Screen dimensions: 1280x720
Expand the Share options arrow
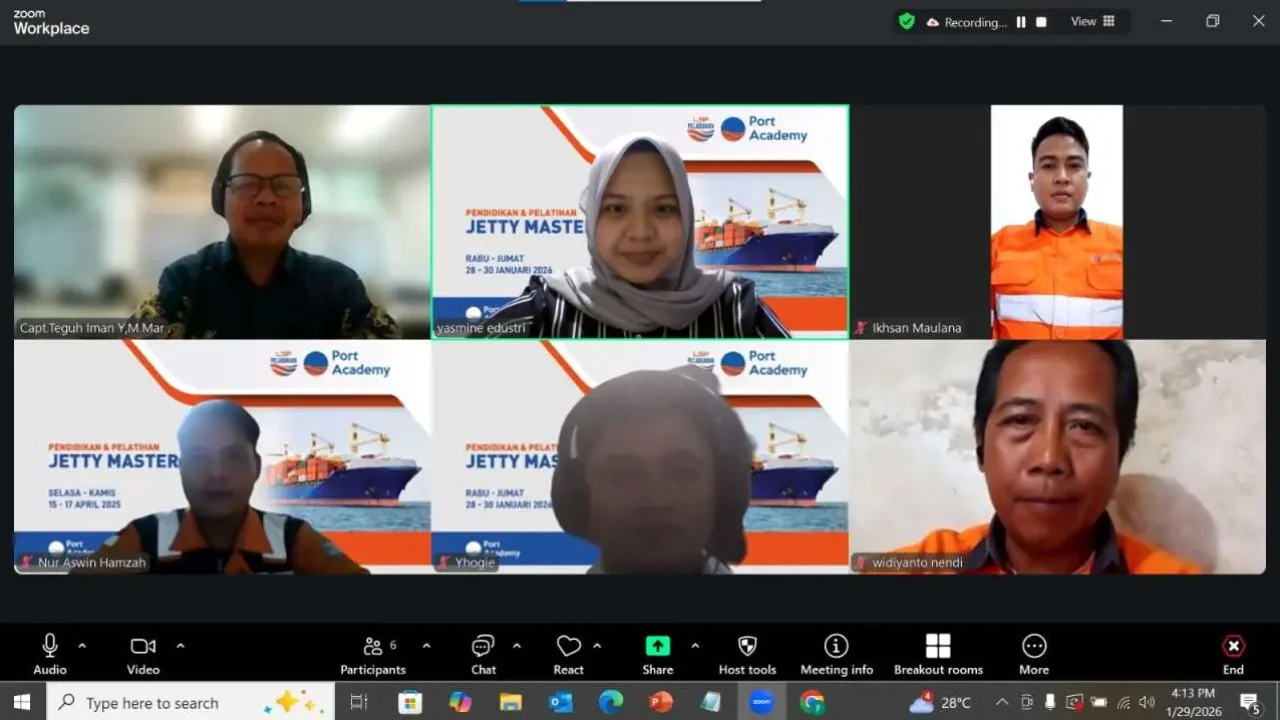[695, 645]
